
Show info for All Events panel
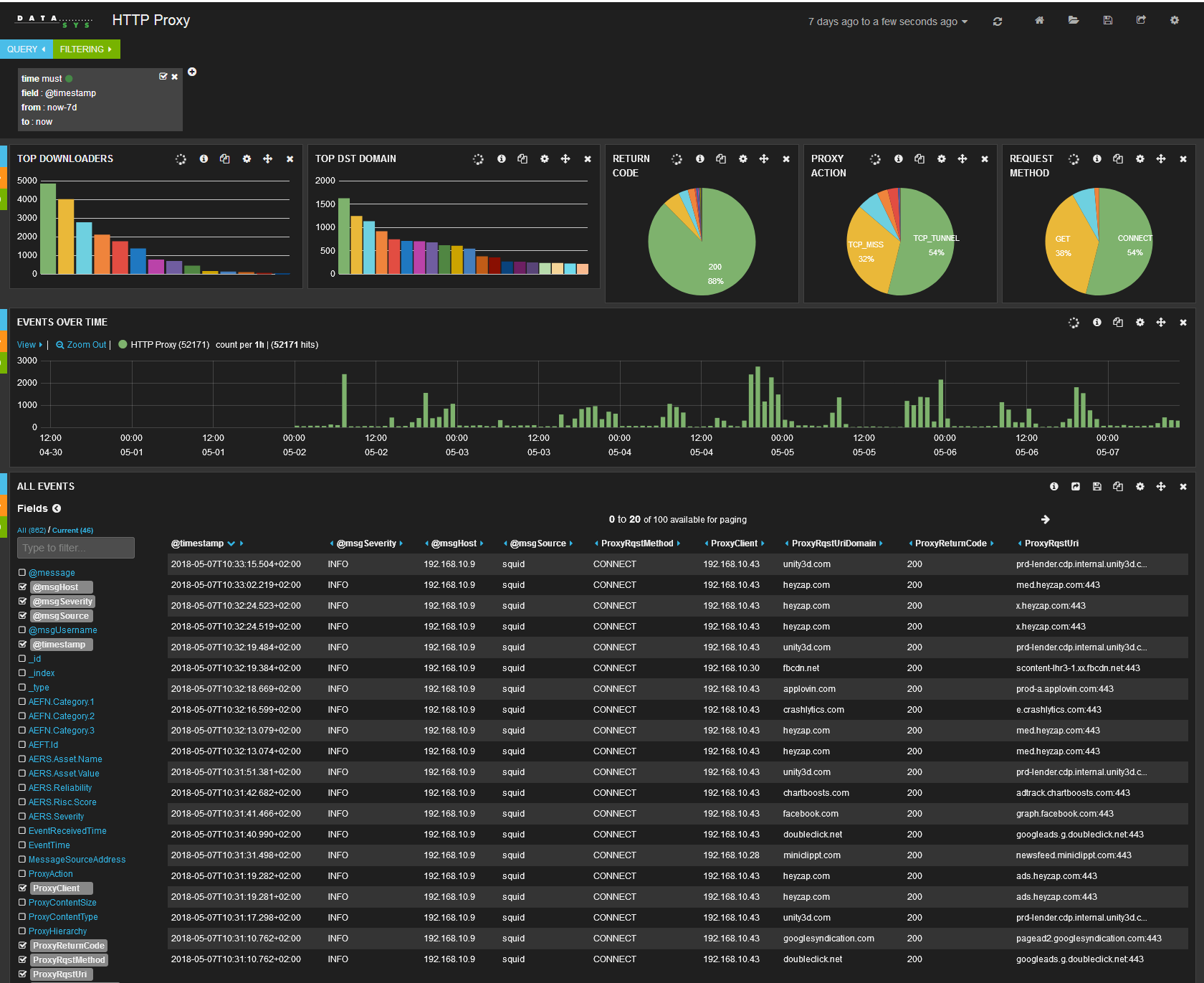tap(1054, 486)
